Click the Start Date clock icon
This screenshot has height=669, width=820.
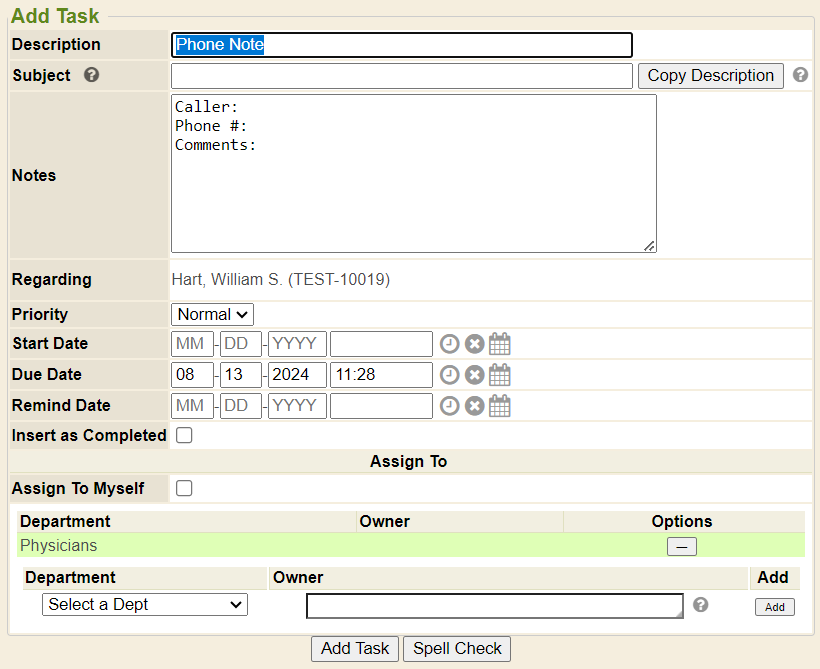[450, 345]
